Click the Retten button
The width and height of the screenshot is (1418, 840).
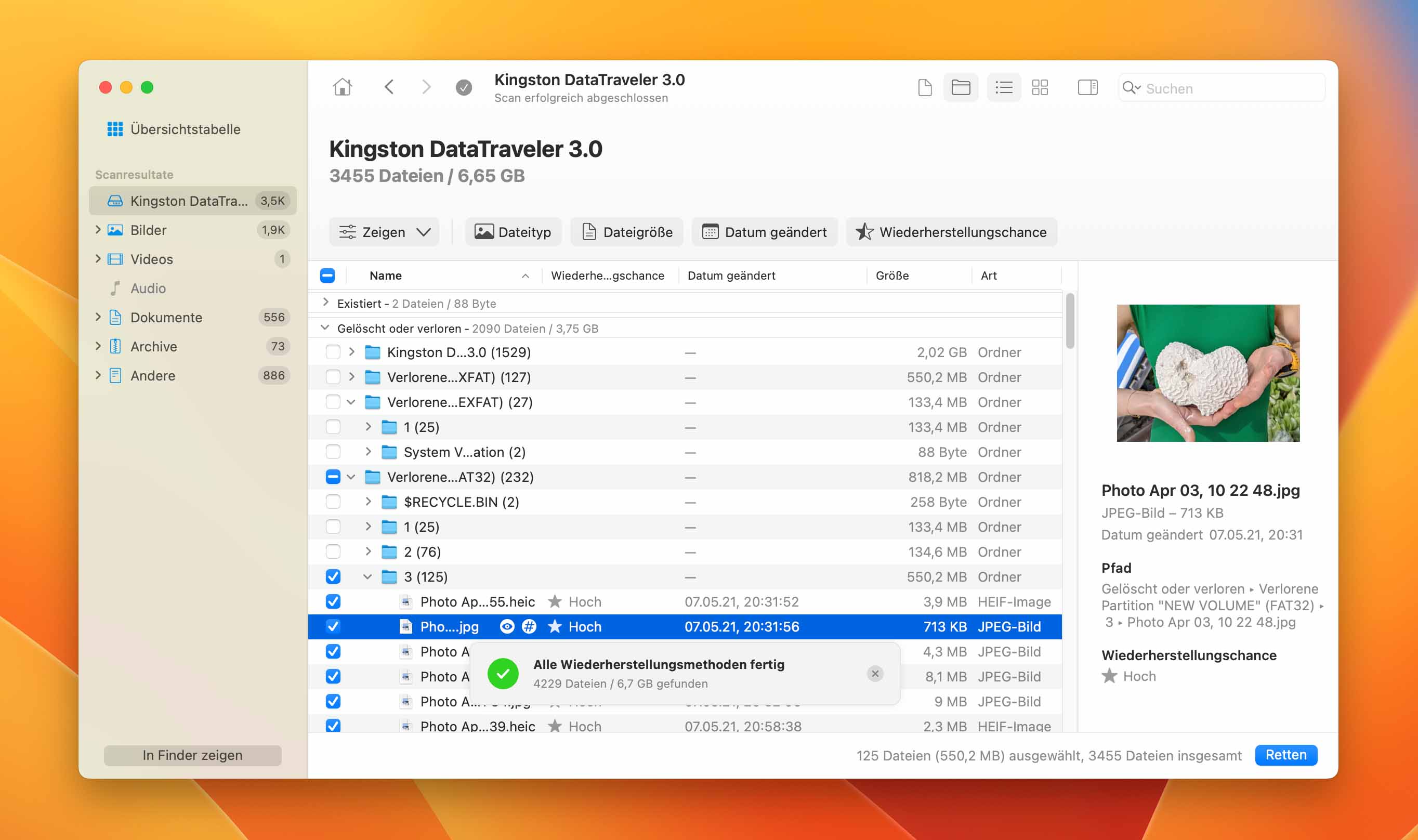[x=1285, y=755]
